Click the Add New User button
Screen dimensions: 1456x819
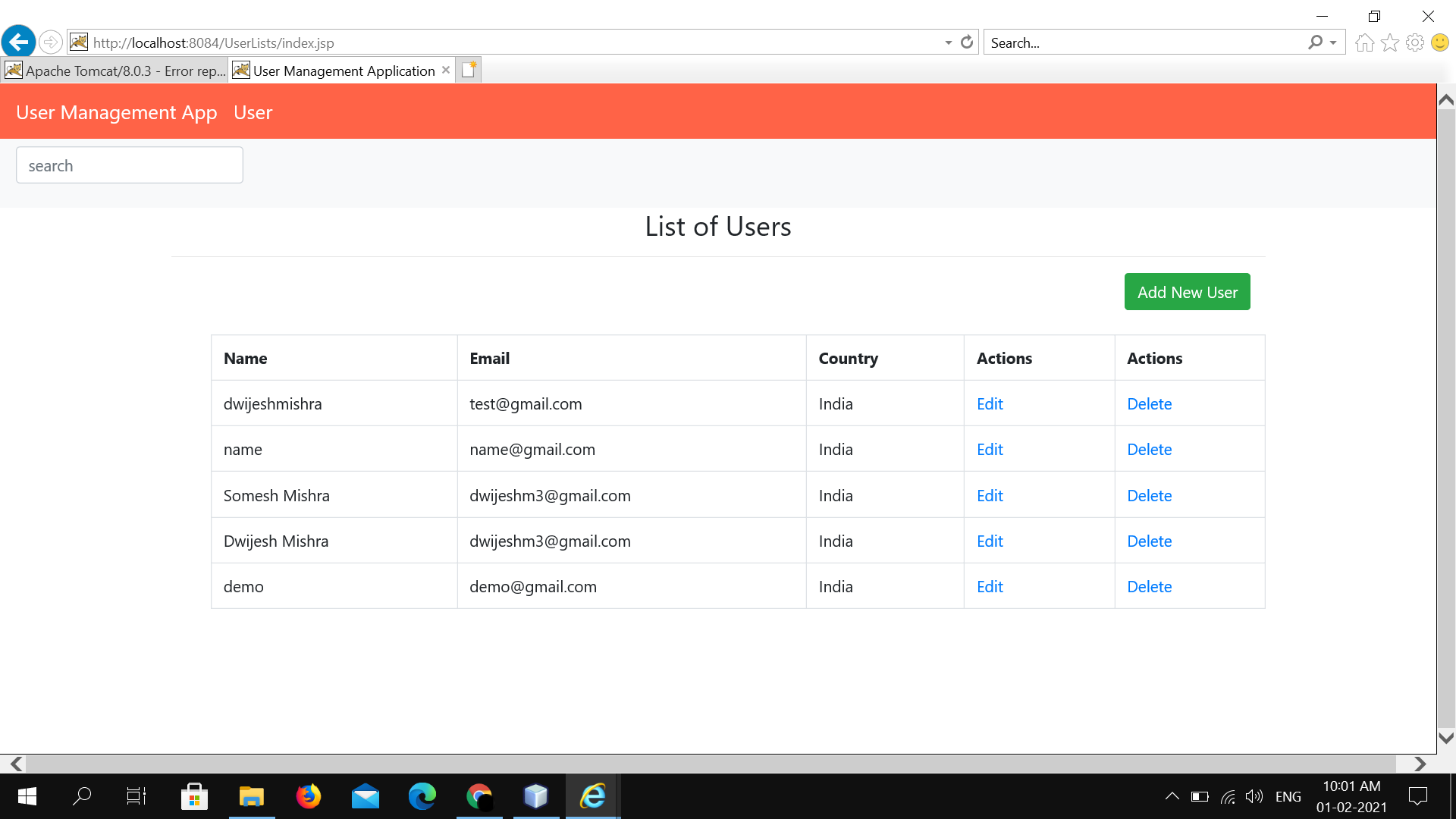(x=1187, y=291)
